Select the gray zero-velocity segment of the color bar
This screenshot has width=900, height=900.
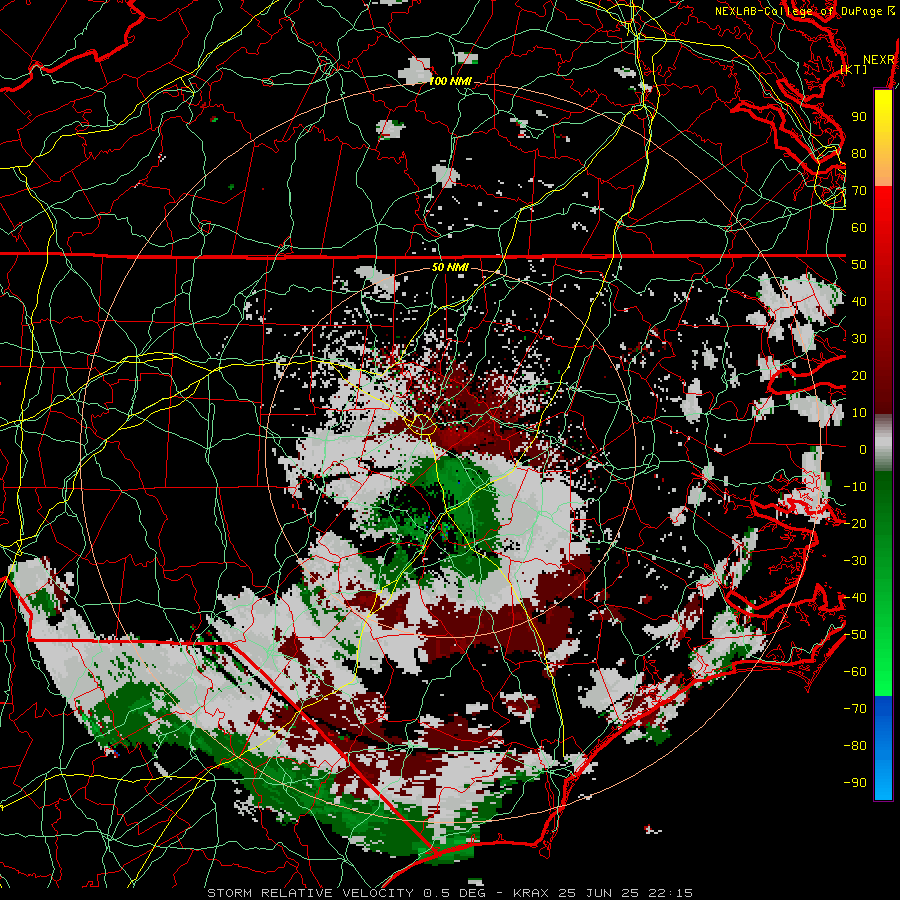[x=883, y=443]
